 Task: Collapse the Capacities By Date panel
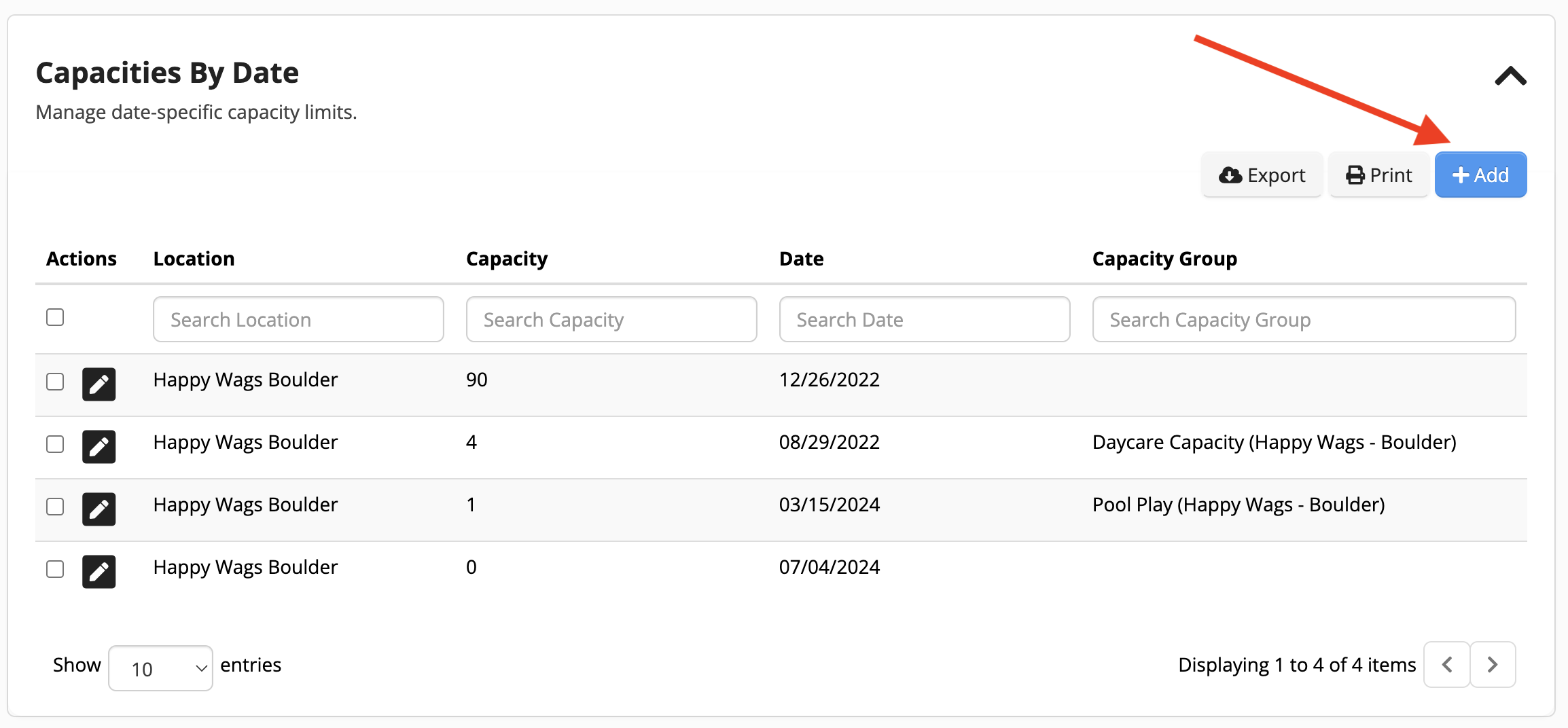click(x=1510, y=76)
